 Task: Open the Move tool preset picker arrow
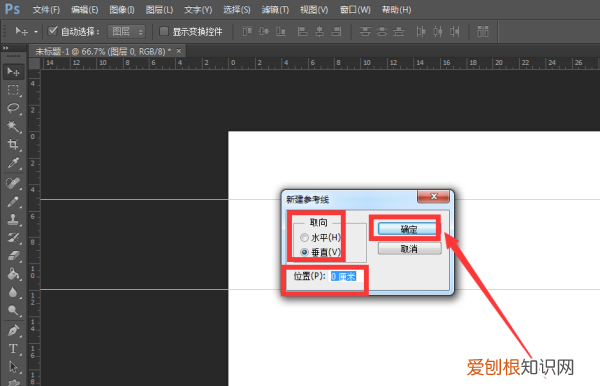(36, 32)
